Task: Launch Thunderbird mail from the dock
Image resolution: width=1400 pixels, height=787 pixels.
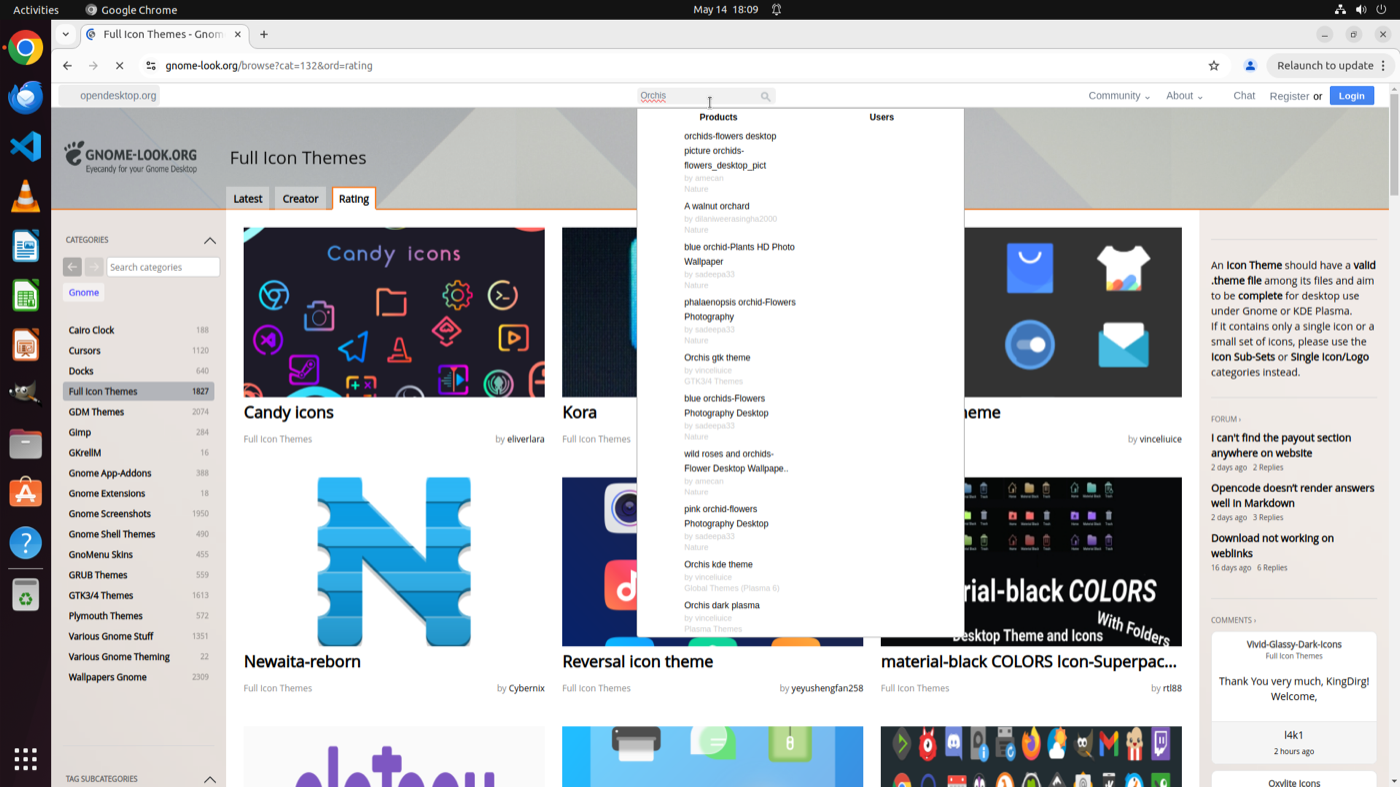Action: (25, 97)
